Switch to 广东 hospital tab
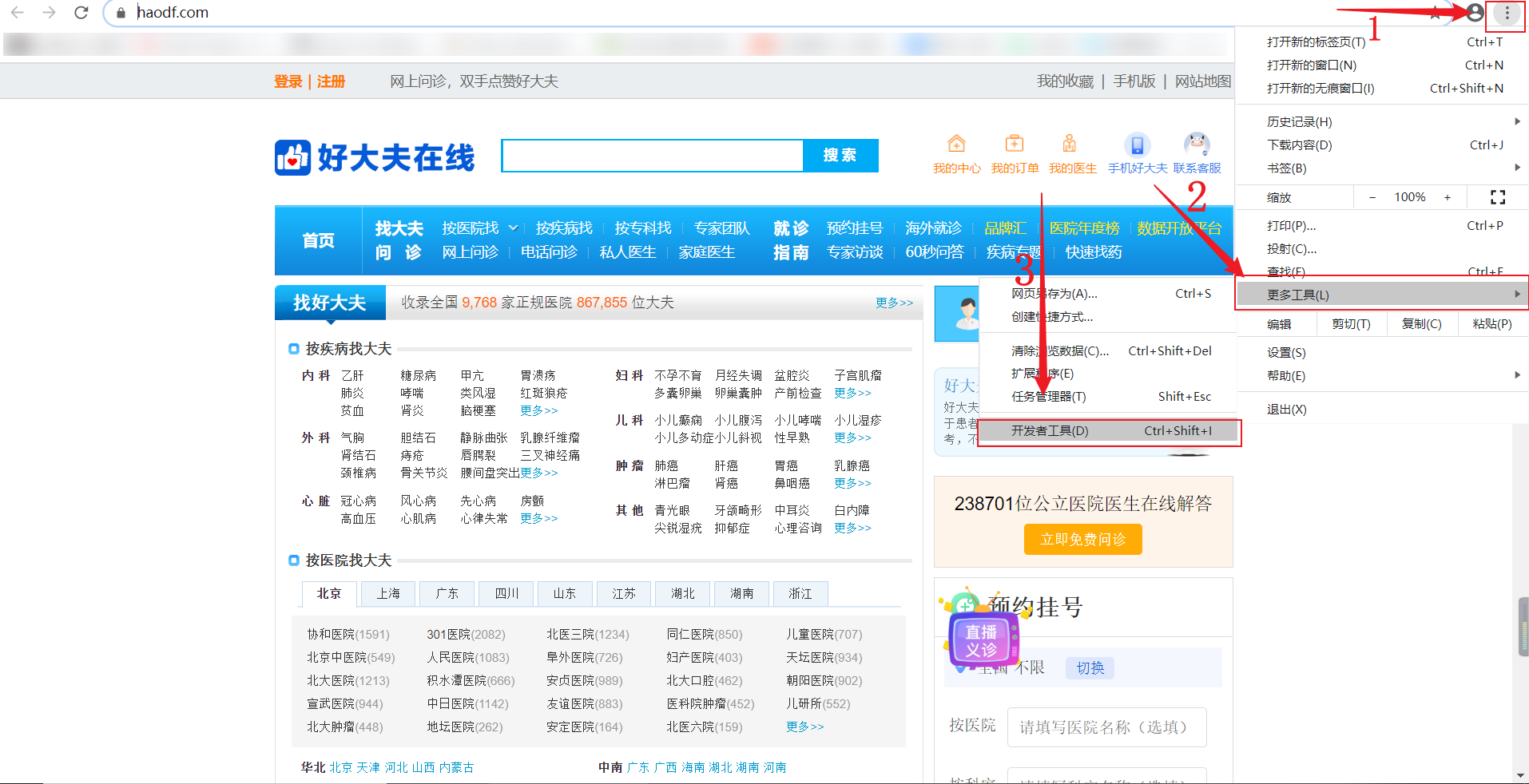 tap(447, 593)
